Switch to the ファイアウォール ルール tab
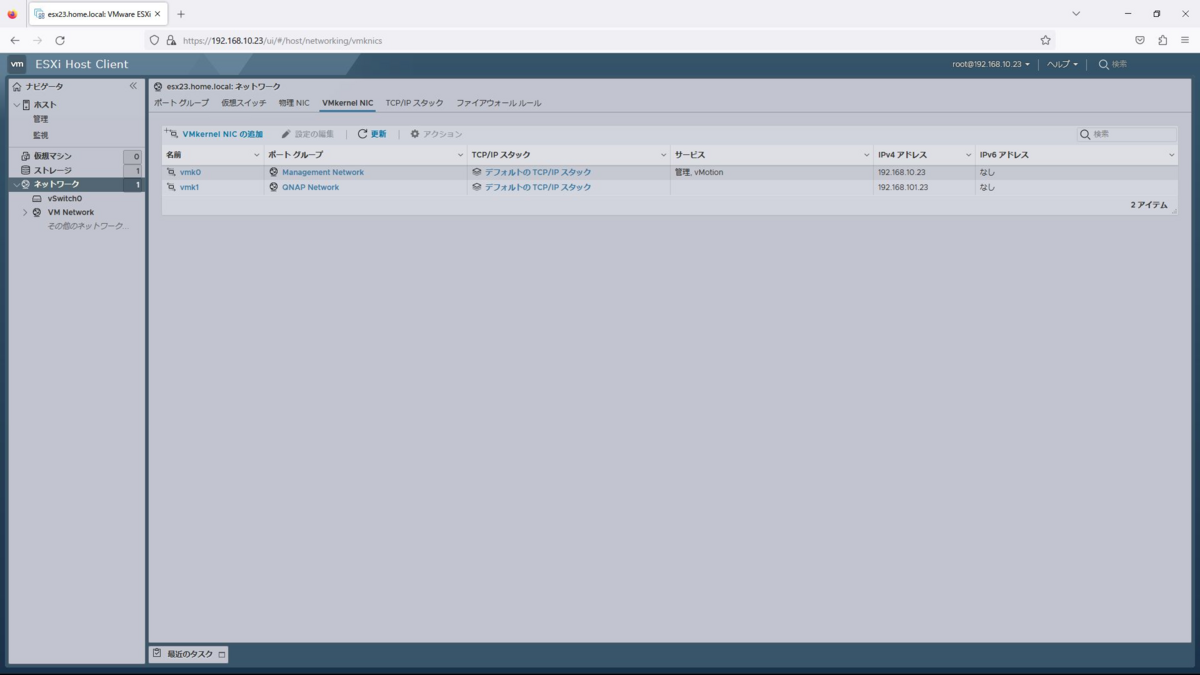 (x=499, y=103)
